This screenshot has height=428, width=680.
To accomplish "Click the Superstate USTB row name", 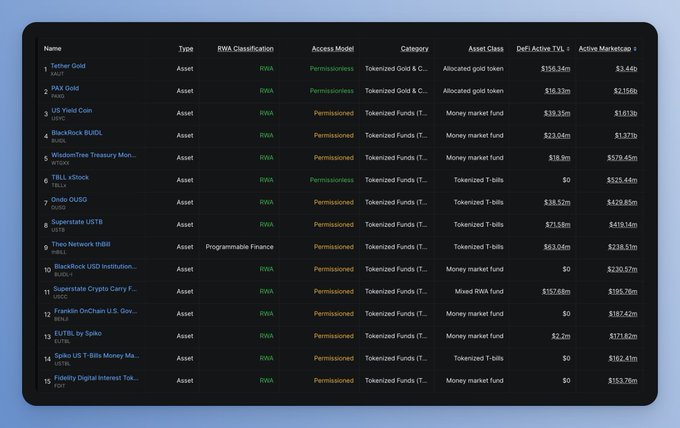I will [x=76, y=221].
